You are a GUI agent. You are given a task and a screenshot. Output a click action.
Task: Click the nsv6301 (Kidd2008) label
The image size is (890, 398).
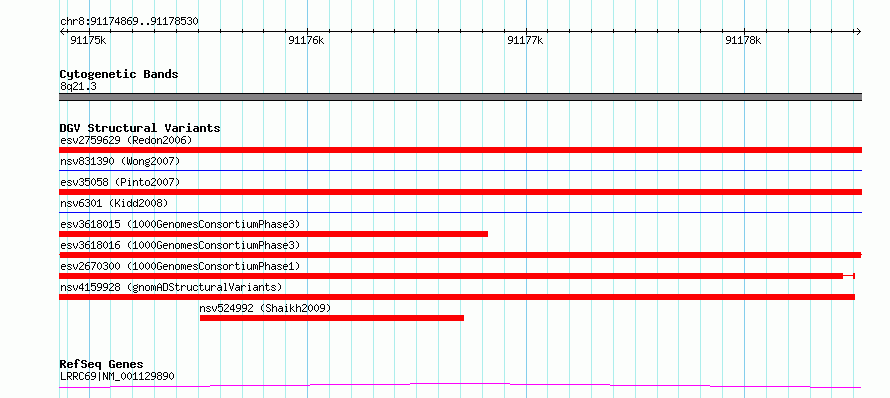click(114, 203)
